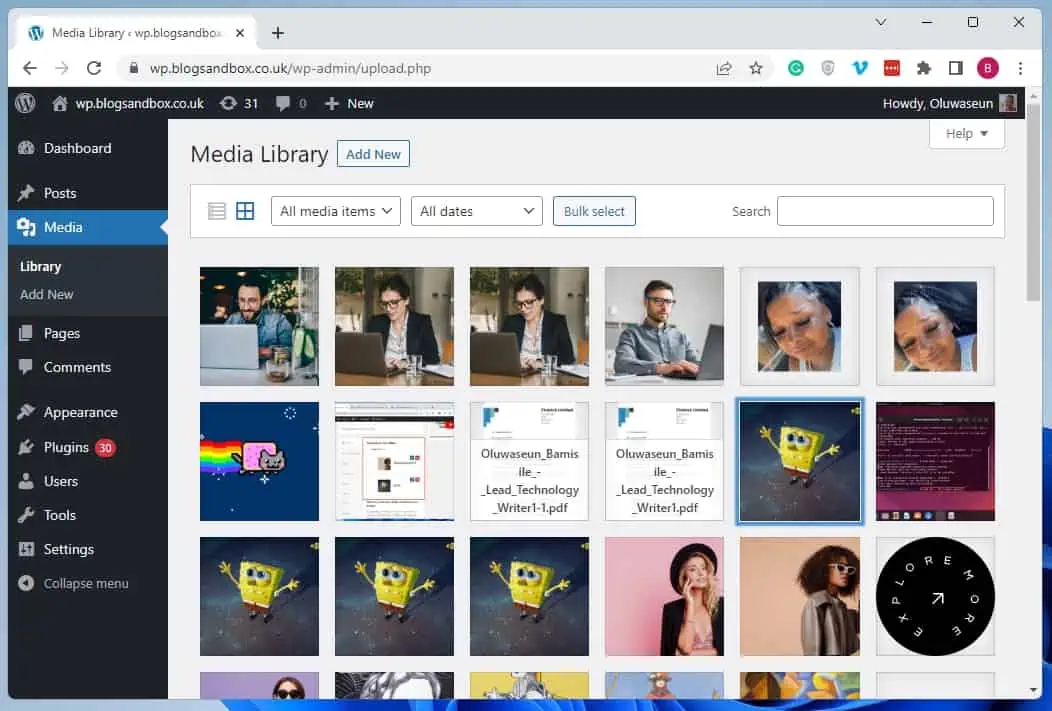
Task: Click the Bulk select button
Action: coord(594,211)
